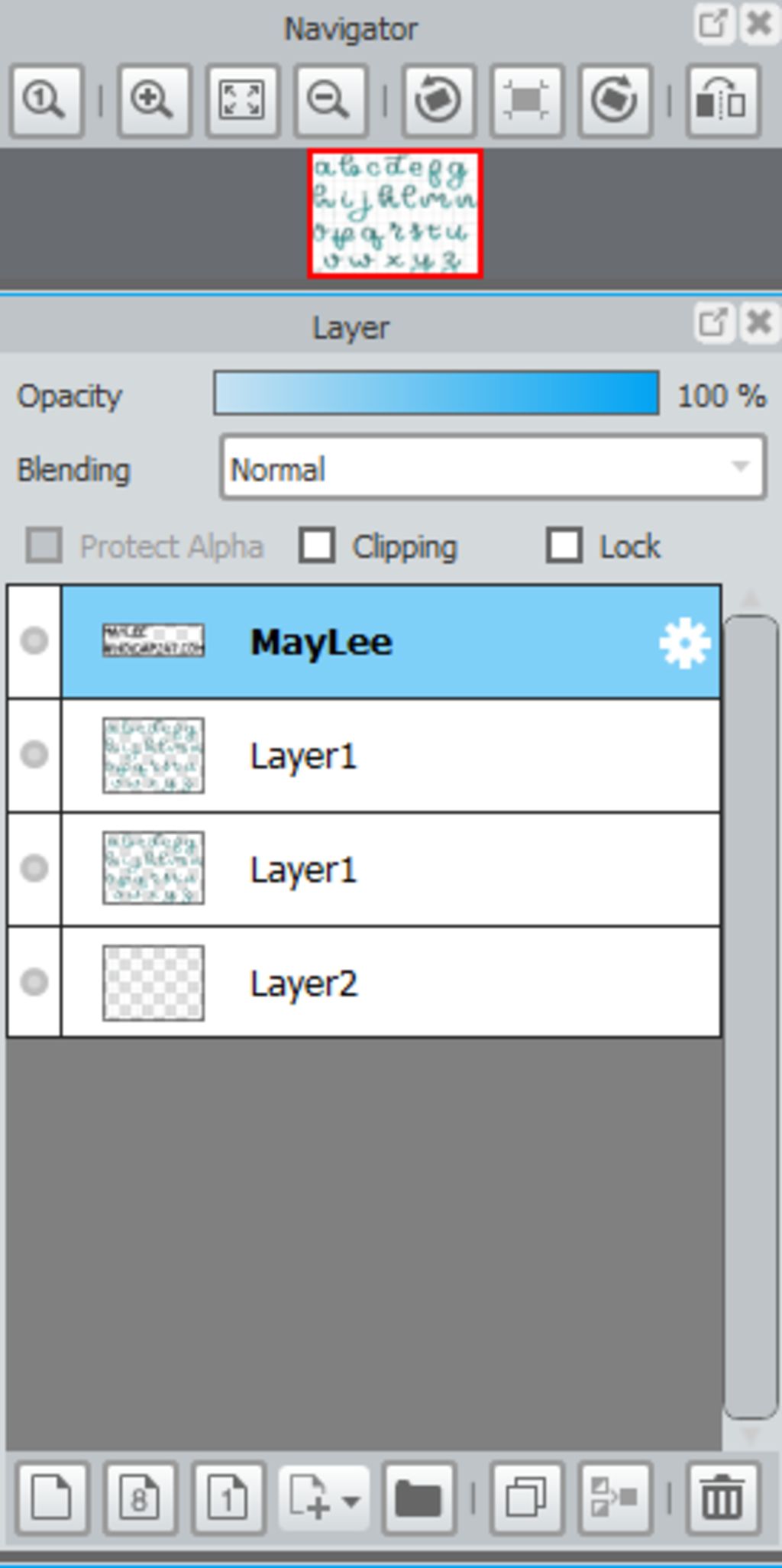Open the Blending mode dropdown

click(x=493, y=468)
